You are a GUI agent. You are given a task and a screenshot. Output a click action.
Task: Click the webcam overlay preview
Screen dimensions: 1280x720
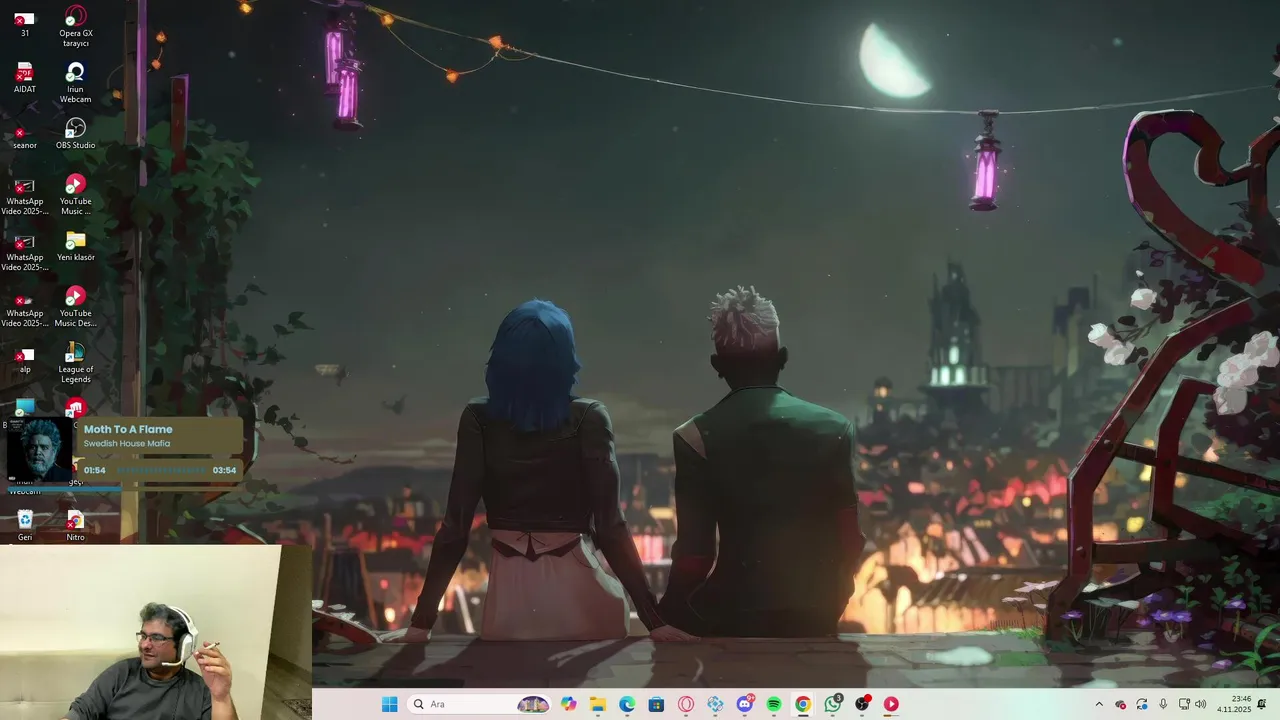coord(156,632)
